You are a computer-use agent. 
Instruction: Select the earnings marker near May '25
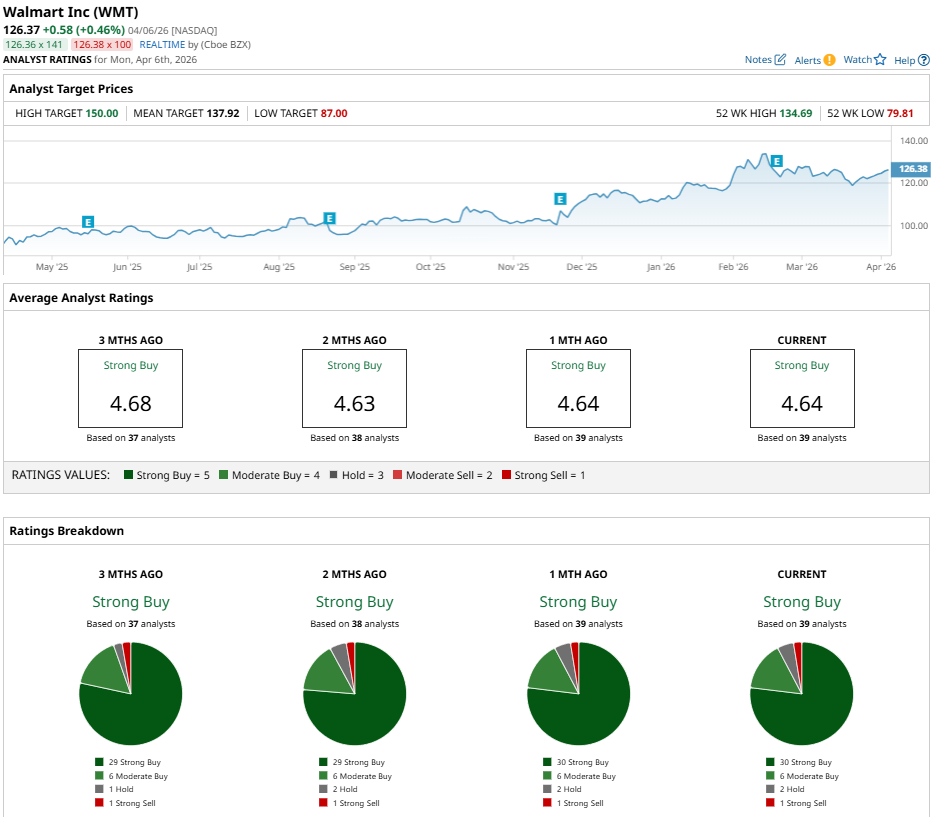tap(88, 221)
